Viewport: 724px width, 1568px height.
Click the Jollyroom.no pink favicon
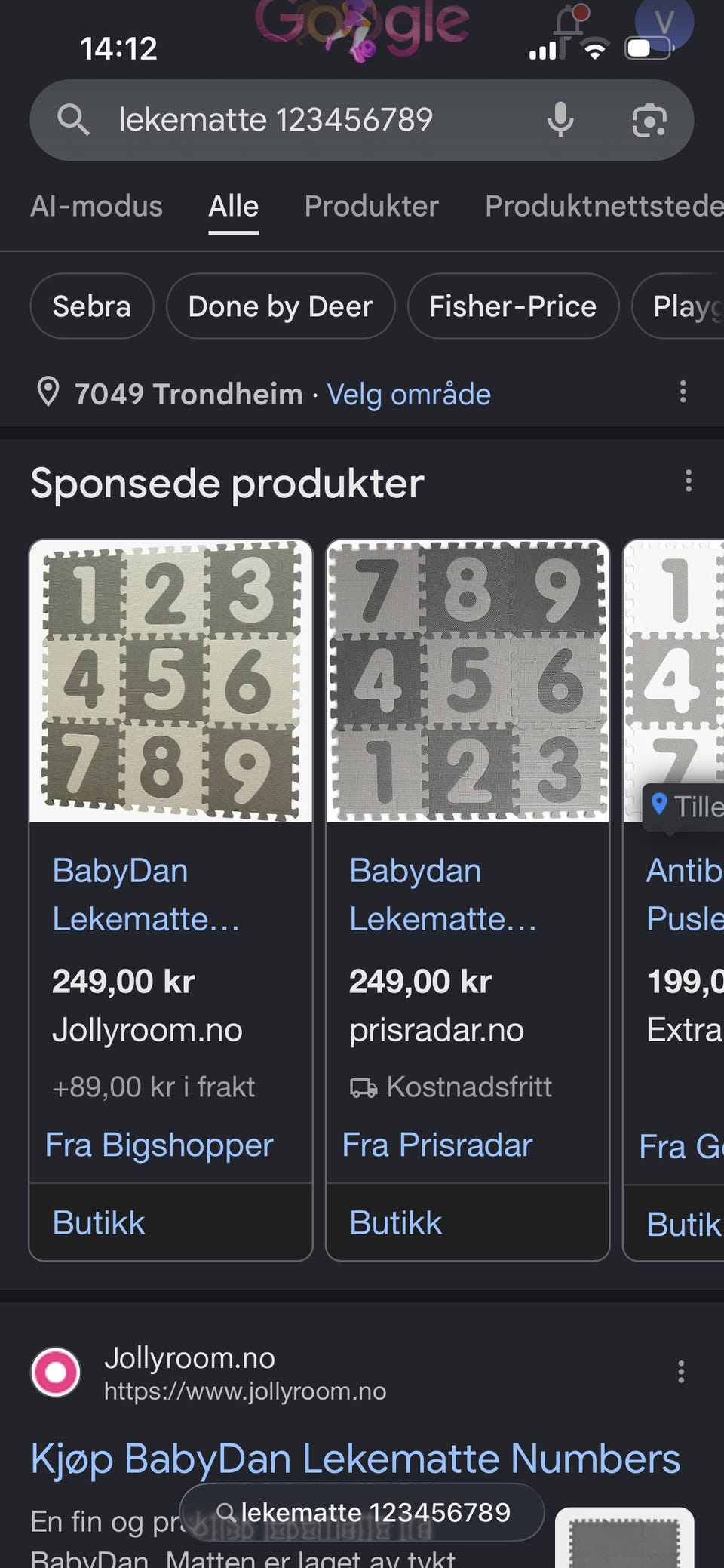point(56,1373)
